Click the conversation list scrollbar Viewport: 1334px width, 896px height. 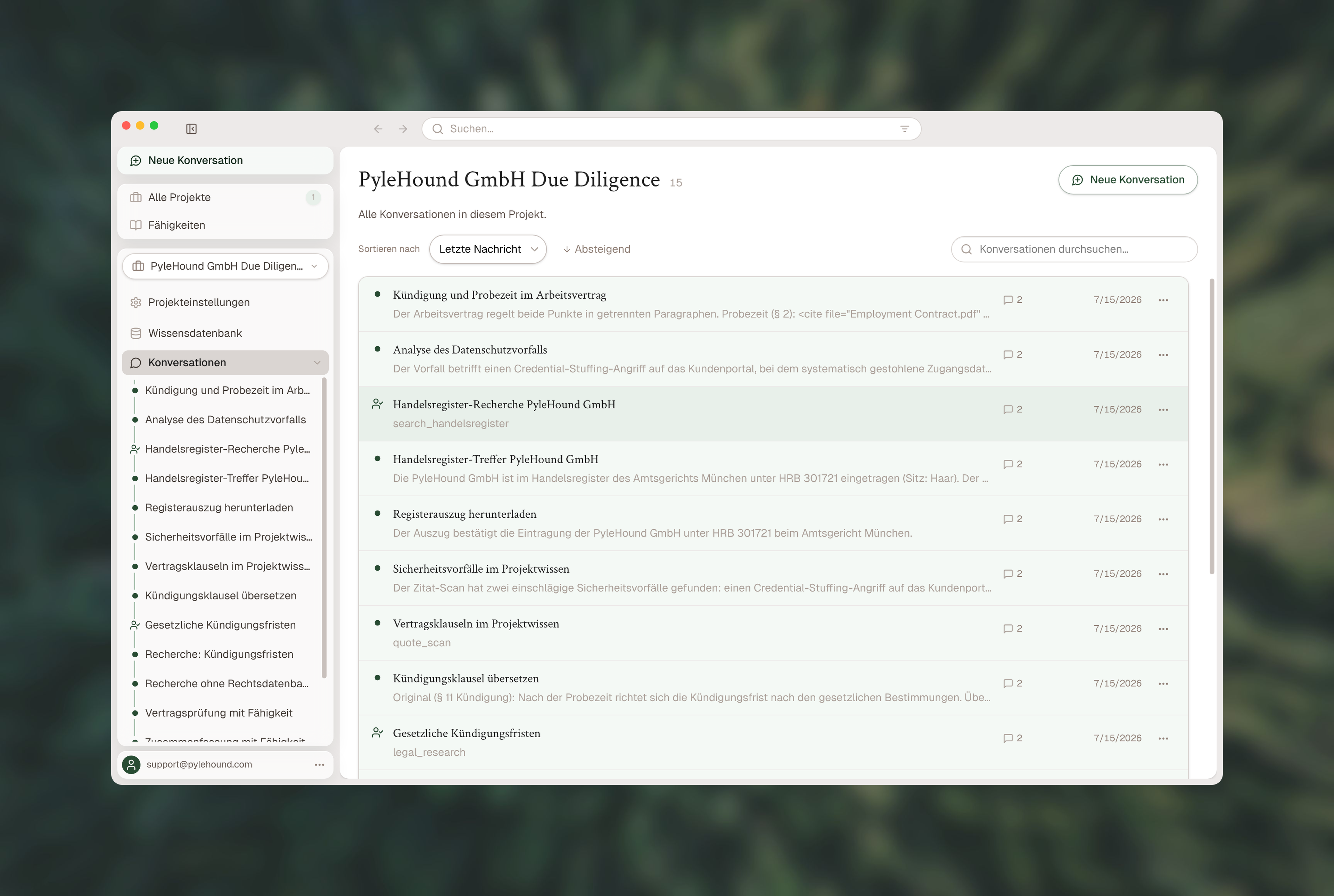[x=1212, y=426]
